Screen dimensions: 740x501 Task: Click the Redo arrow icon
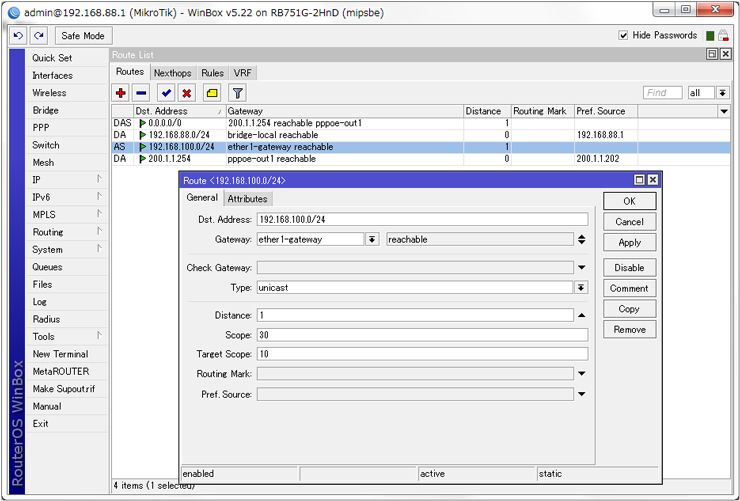click(39, 36)
